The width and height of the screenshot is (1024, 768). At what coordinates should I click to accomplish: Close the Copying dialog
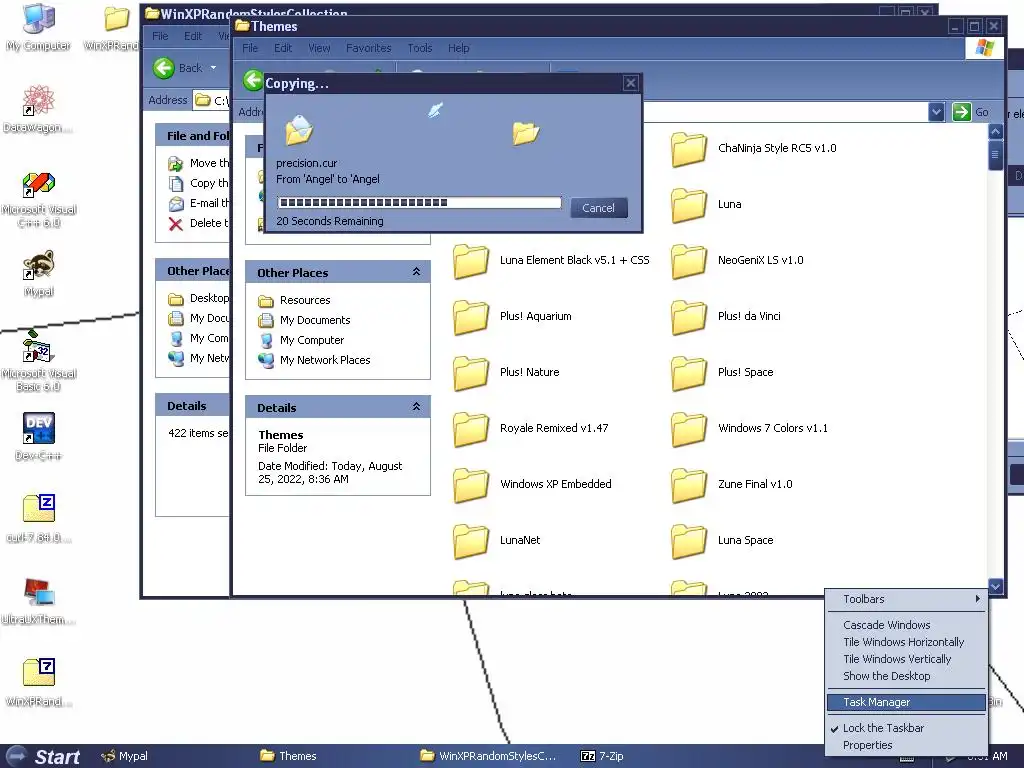point(630,83)
